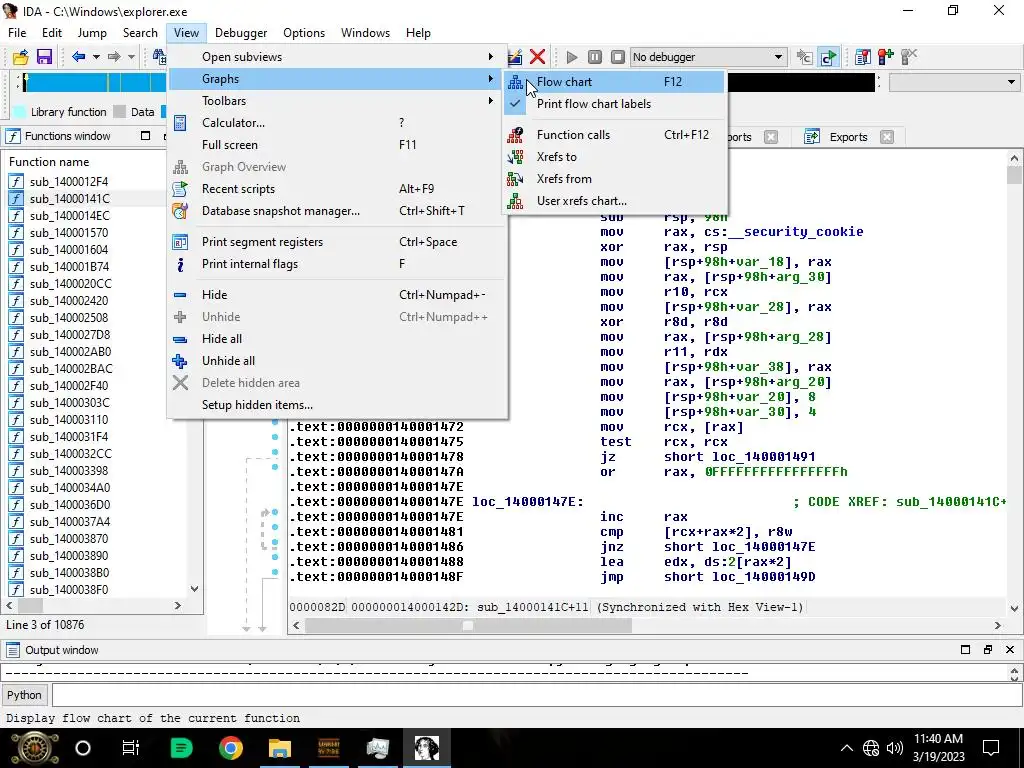This screenshot has width=1024, height=768.
Task: Select Print internal flags entry
Action: (x=337, y=264)
